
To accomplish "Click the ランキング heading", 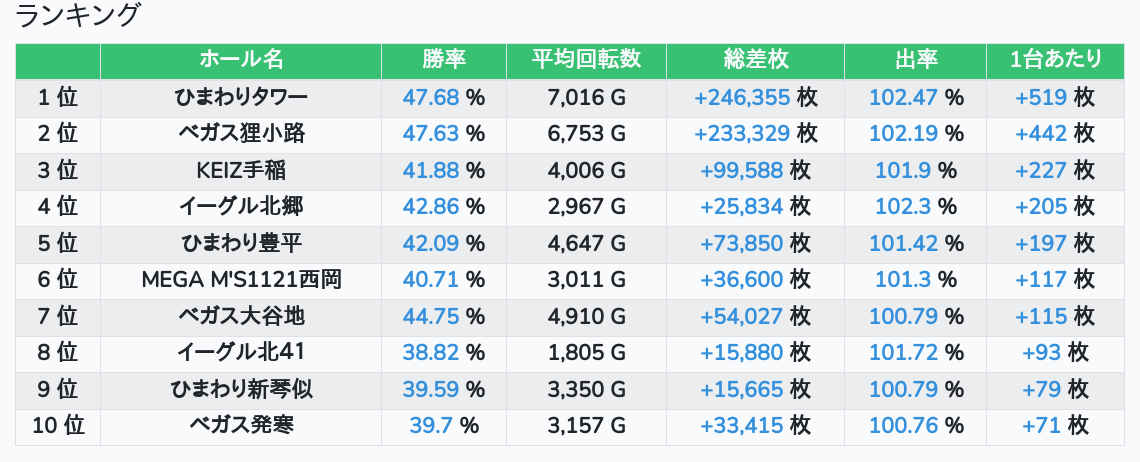I will pos(76,15).
